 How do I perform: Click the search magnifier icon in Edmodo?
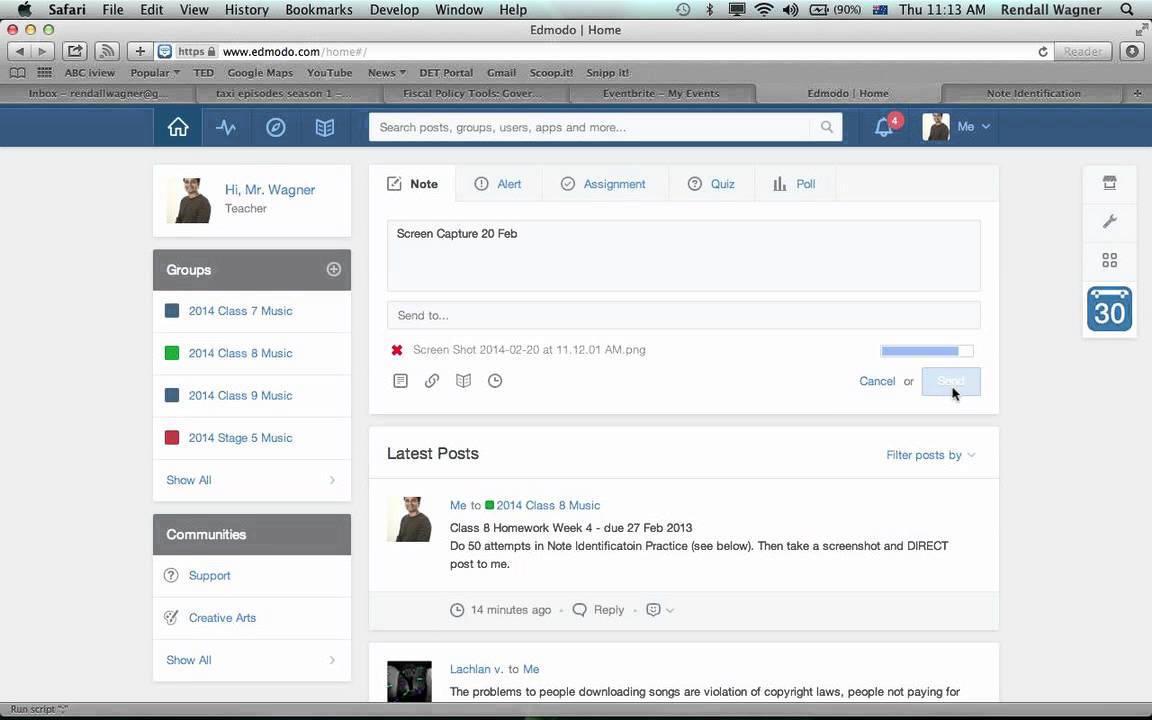(827, 127)
